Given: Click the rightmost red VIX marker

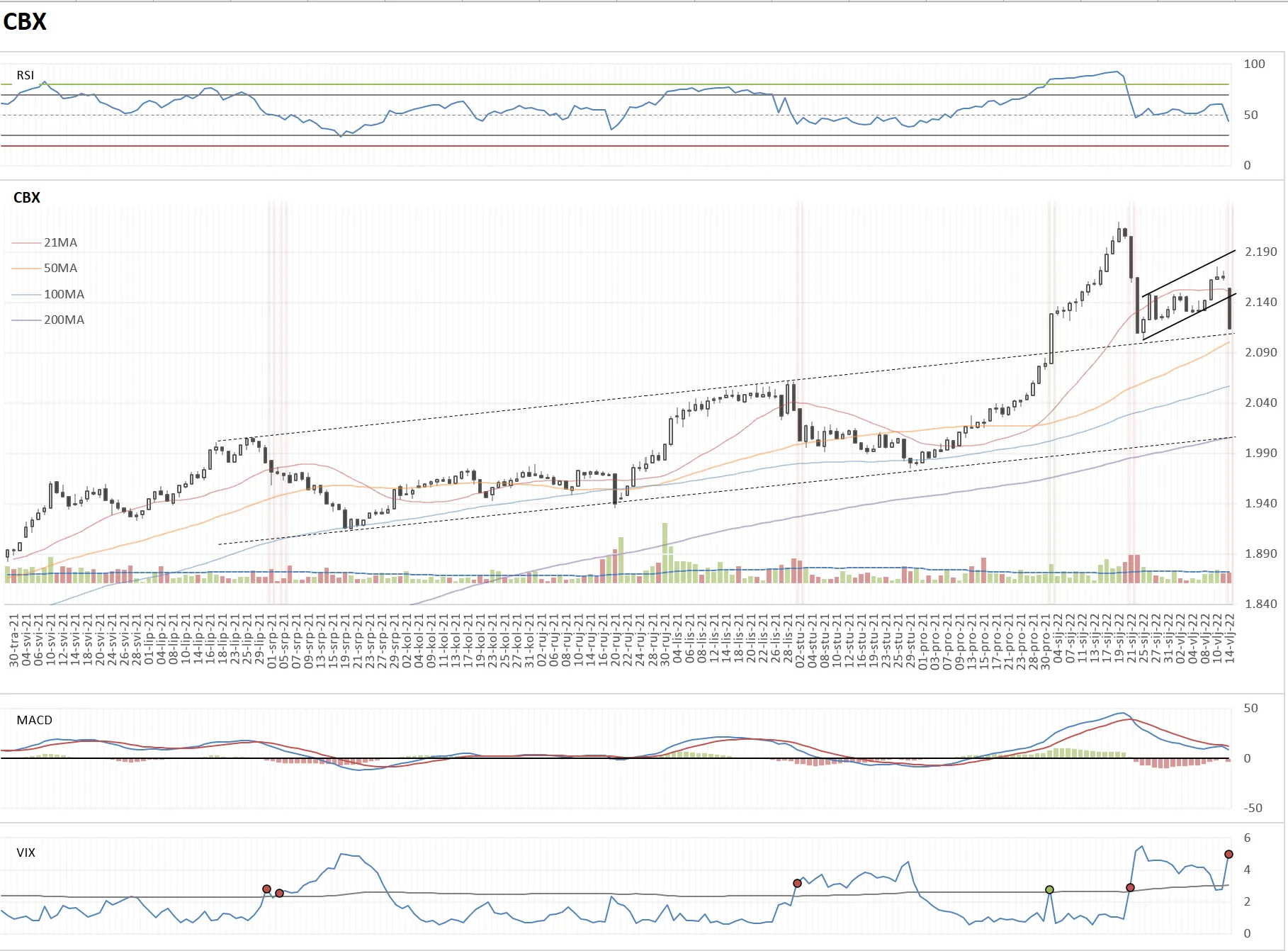Looking at the screenshot, I should (1228, 855).
